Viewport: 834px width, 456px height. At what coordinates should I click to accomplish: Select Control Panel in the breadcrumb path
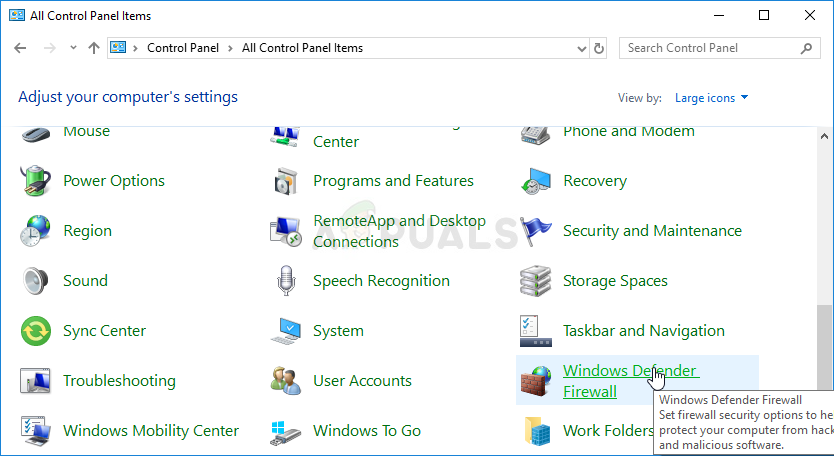tap(181, 48)
